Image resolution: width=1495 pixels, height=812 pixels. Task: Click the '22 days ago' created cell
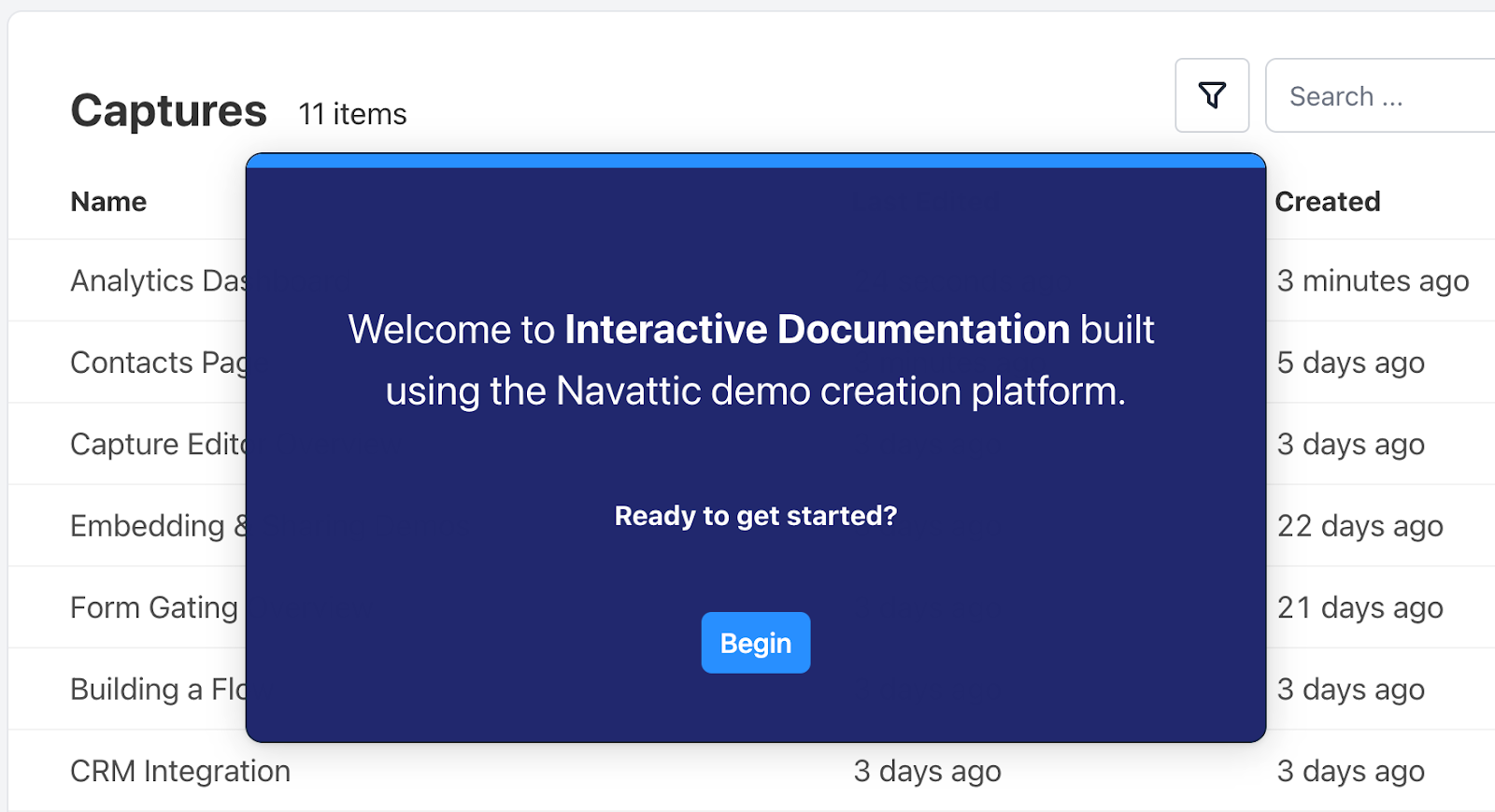click(x=1360, y=526)
